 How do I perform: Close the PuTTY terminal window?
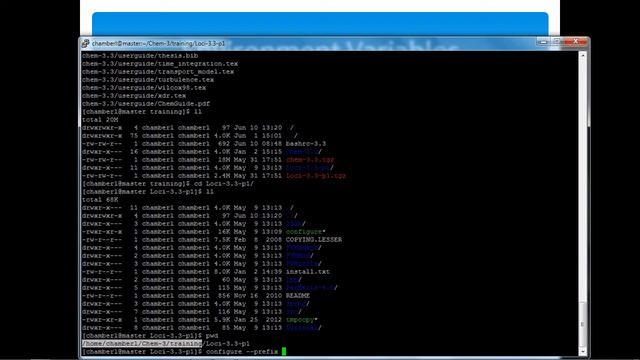[575, 42]
